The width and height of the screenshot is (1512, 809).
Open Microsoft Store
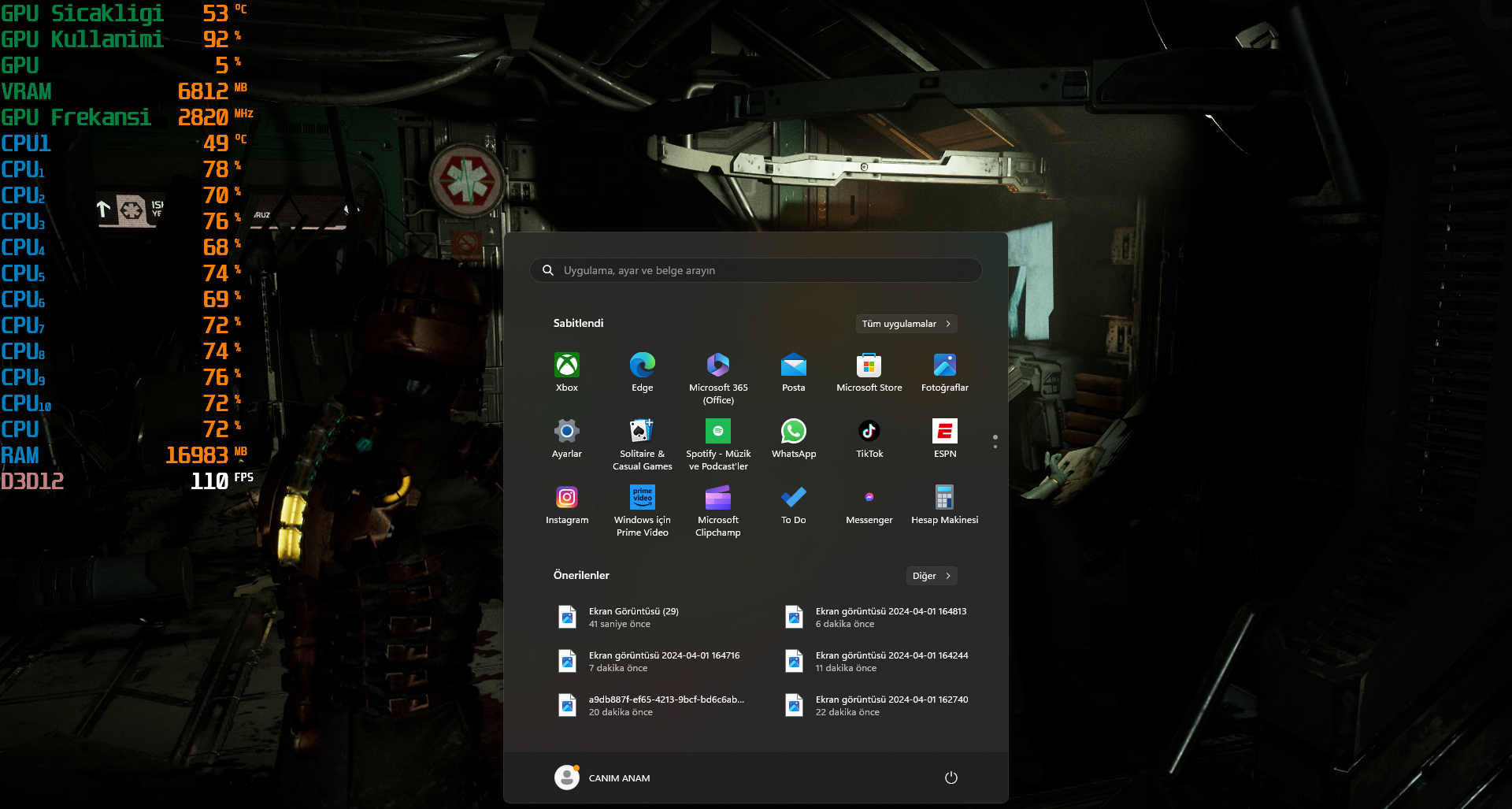869,373
